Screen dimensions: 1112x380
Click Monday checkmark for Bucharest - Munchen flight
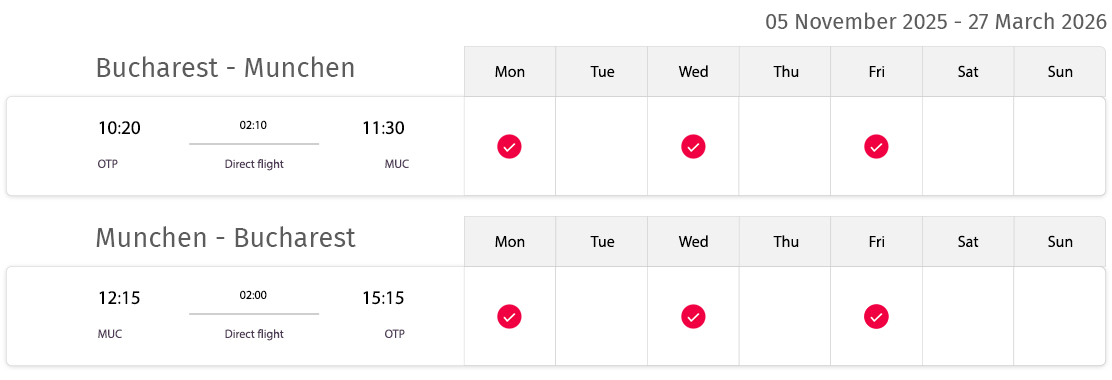pyautogui.click(x=509, y=147)
